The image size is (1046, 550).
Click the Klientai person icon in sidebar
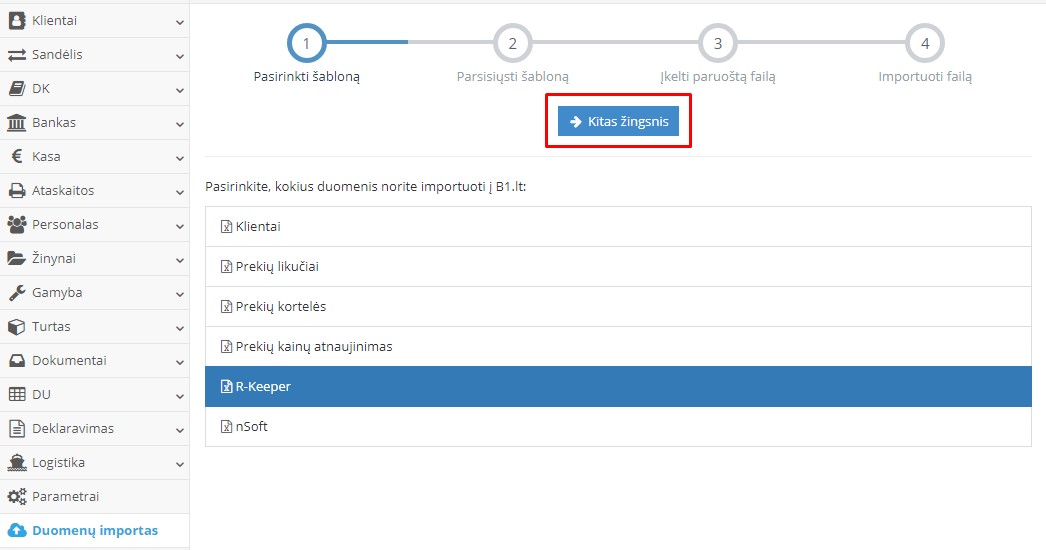[x=17, y=20]
